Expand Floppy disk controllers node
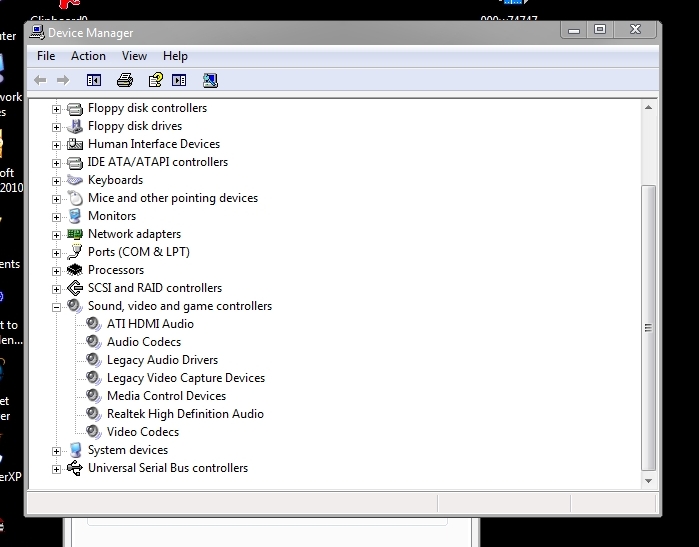 tap(56, 109)
